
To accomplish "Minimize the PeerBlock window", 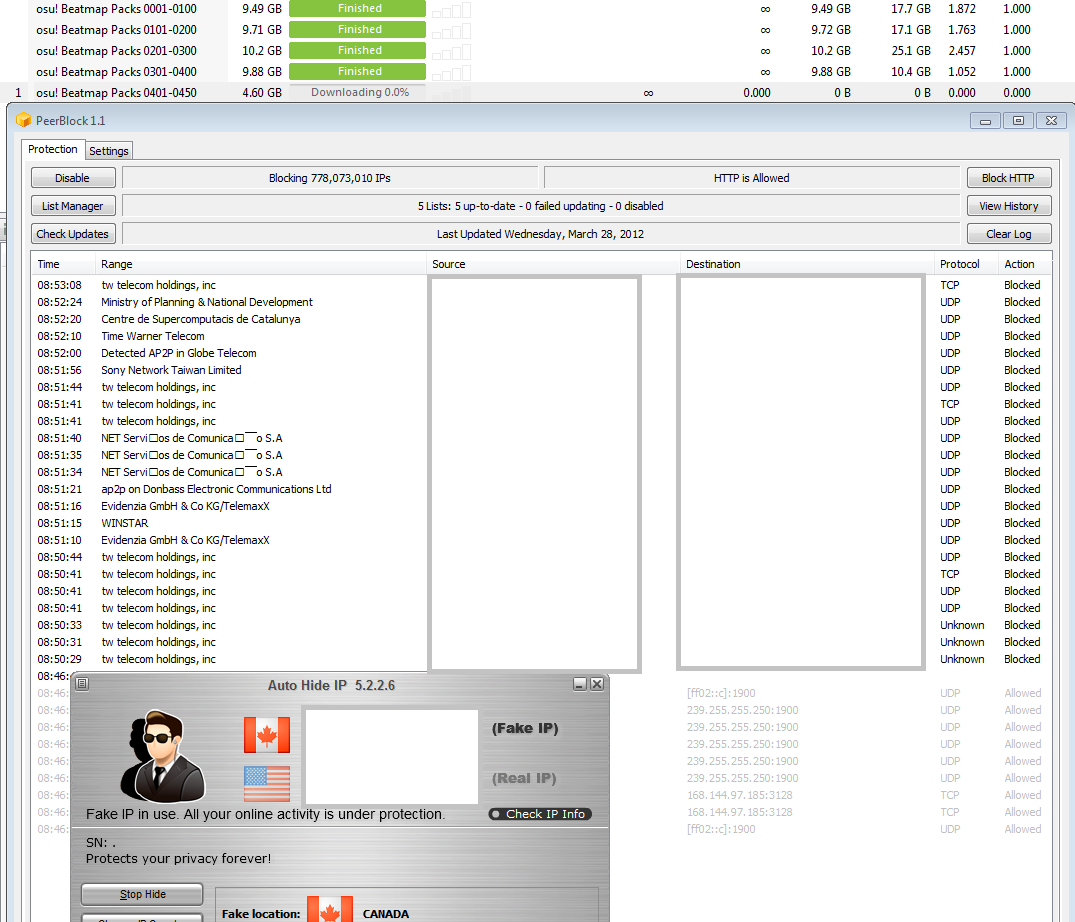I will tap(985, 121).
